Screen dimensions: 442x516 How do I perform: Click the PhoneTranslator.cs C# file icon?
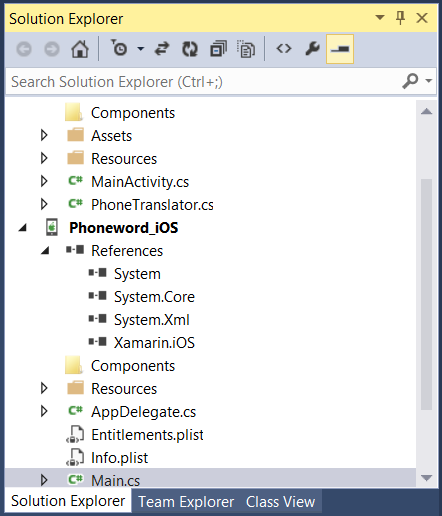[x=75, y=204]
